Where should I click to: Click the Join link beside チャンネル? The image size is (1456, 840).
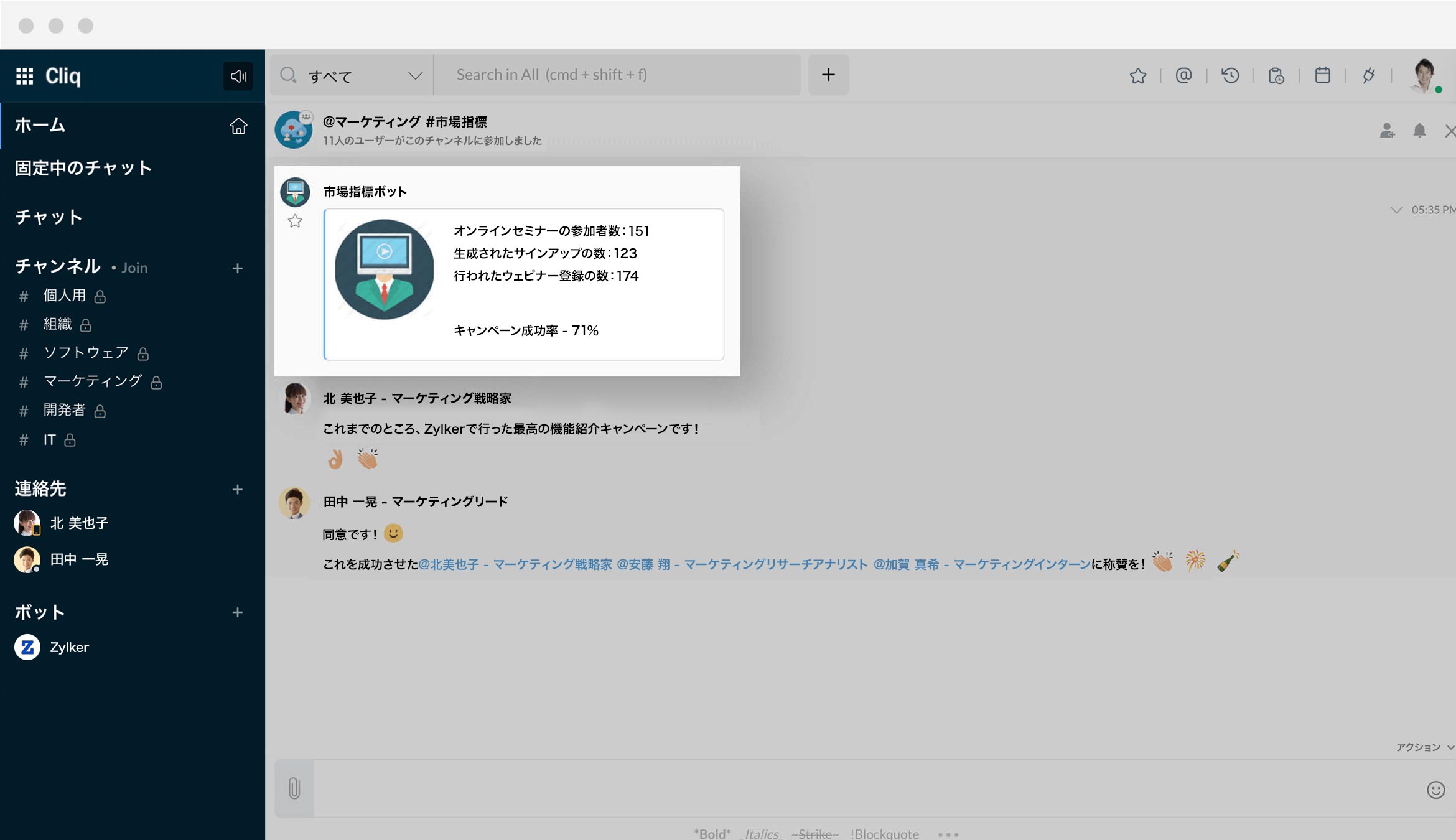click(134, 268)
